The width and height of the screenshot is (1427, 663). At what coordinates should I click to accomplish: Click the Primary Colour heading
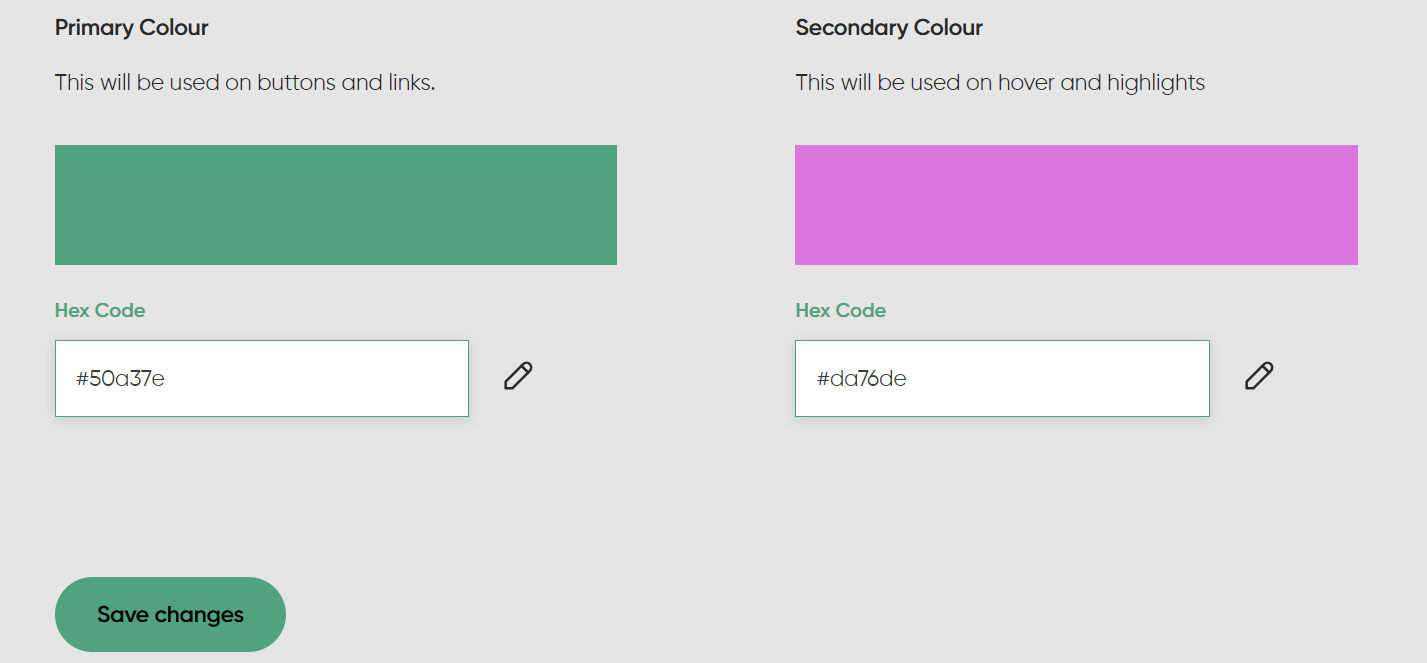[132, 28]
